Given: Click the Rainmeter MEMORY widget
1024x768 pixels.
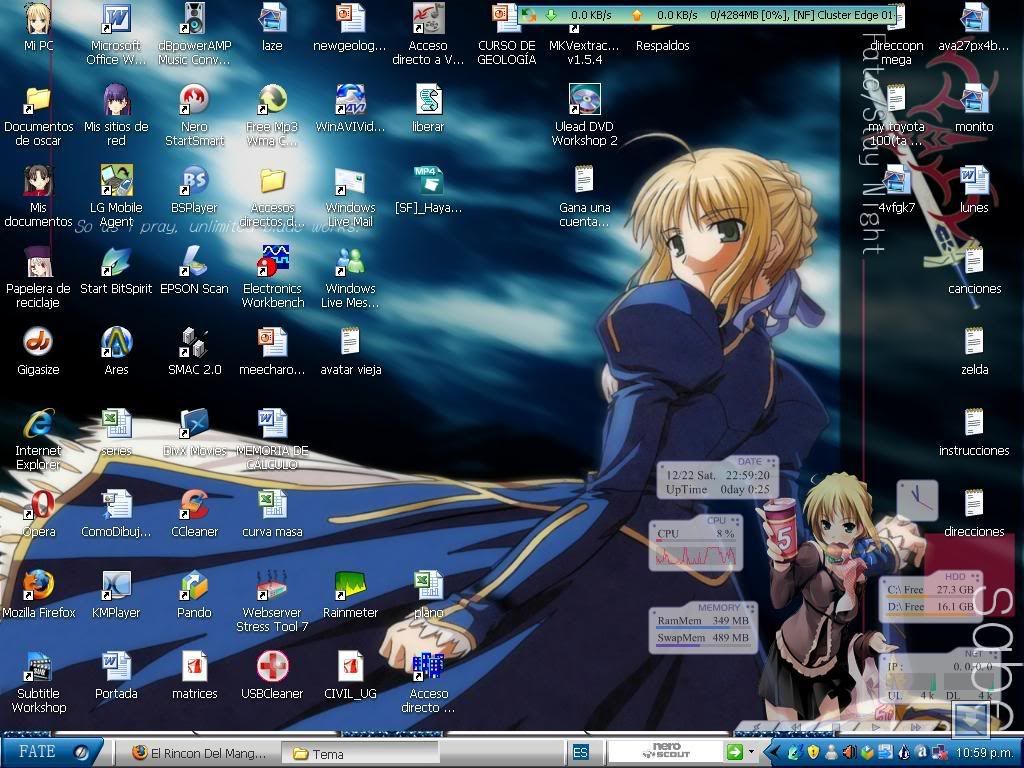Looking at the screenshot, I should coord(703,628).
